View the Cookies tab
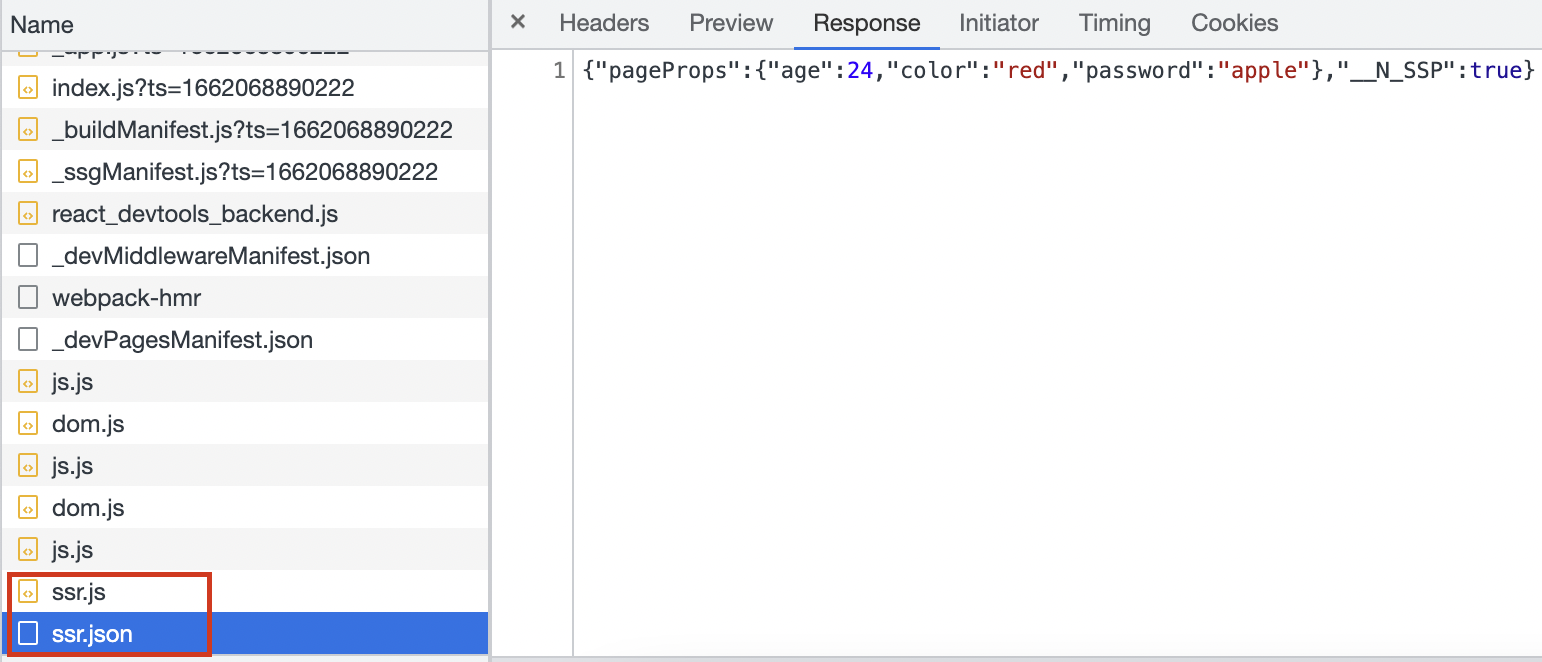The height and width of the screenshot is (662, 1542). 1234,23
